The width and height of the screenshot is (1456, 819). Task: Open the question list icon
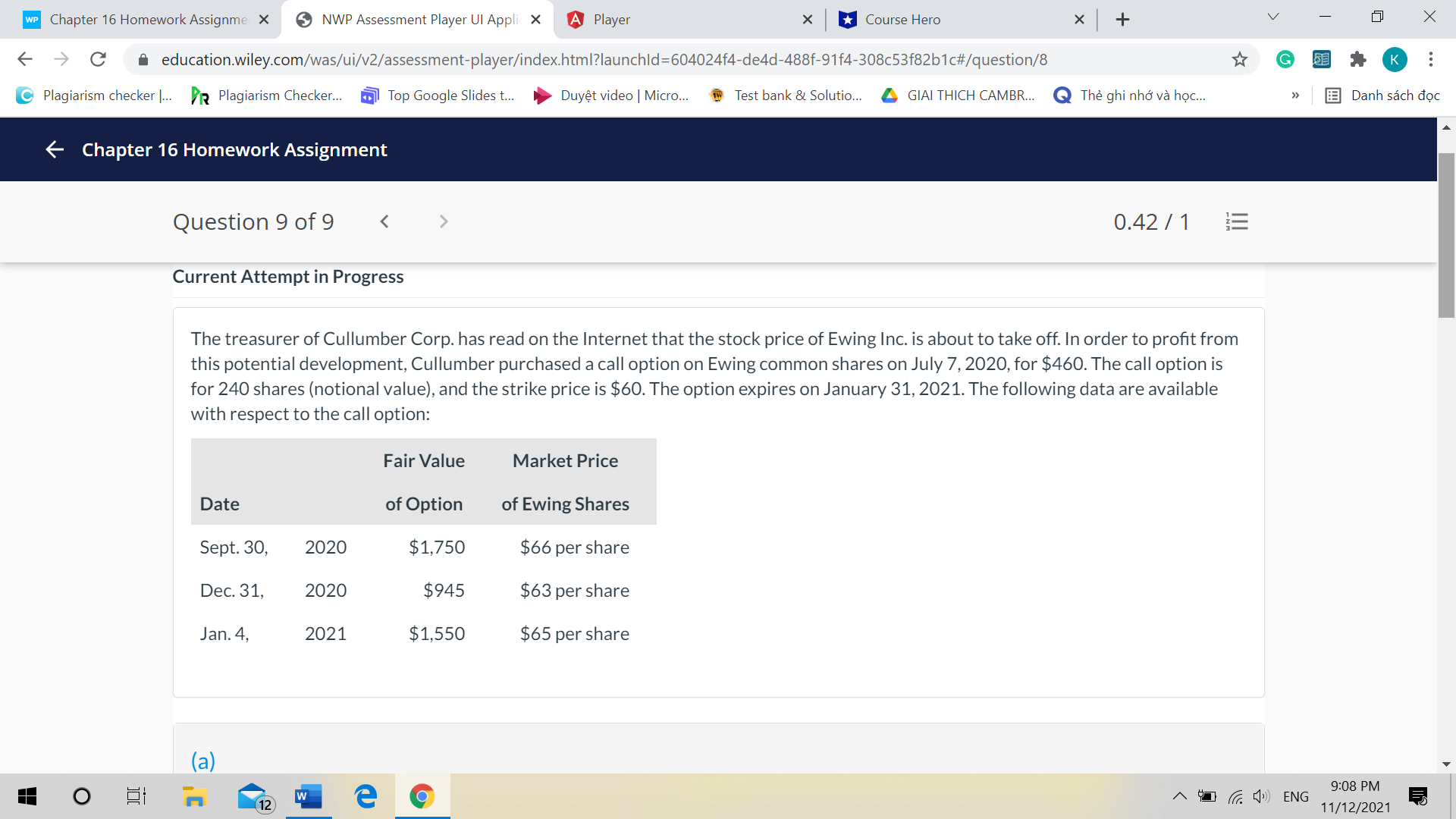coord(1237,221)
